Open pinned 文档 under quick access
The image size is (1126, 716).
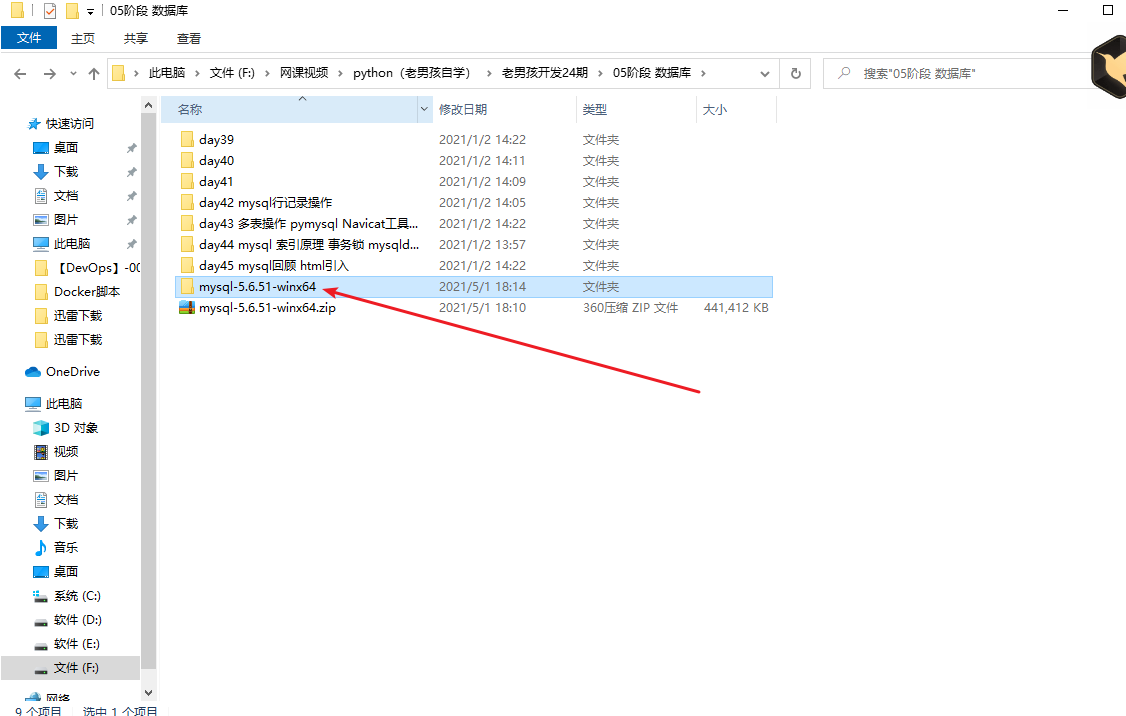[66, 195]
